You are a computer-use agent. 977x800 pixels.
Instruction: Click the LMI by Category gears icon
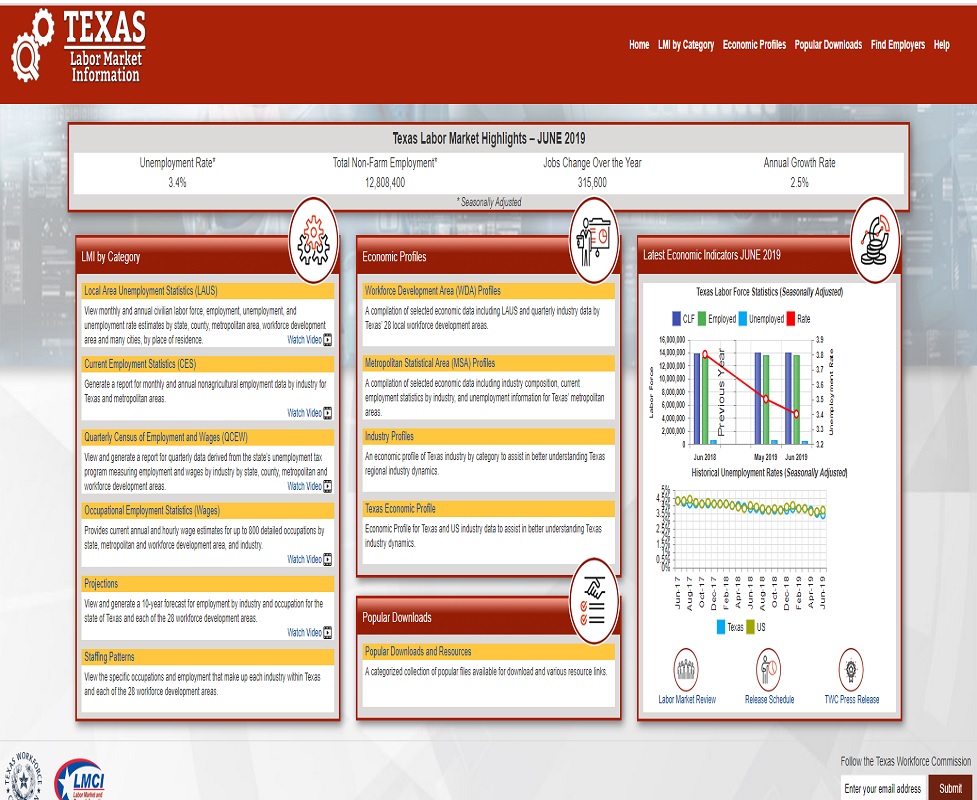coord(313,241)
